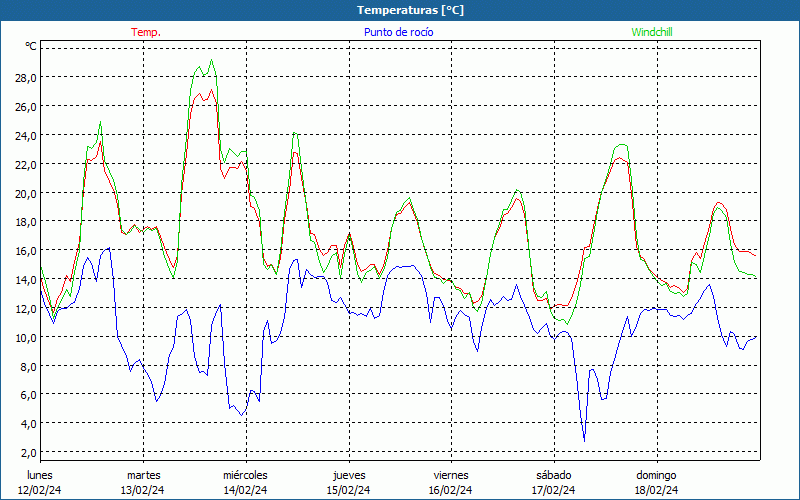Screen dimensions: 800x500
Task: Click the 13/02/24 date label
Action: [x=143, y=490]
